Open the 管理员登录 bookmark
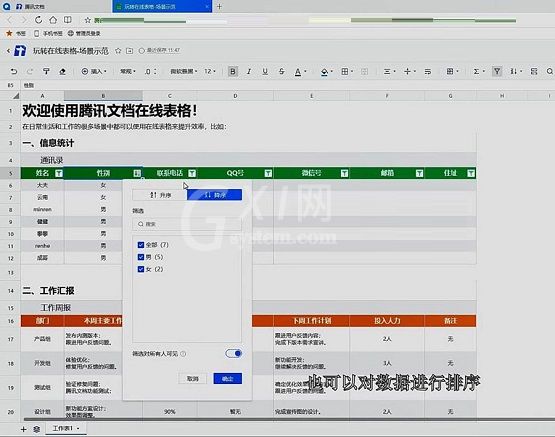 click(84, 33)
